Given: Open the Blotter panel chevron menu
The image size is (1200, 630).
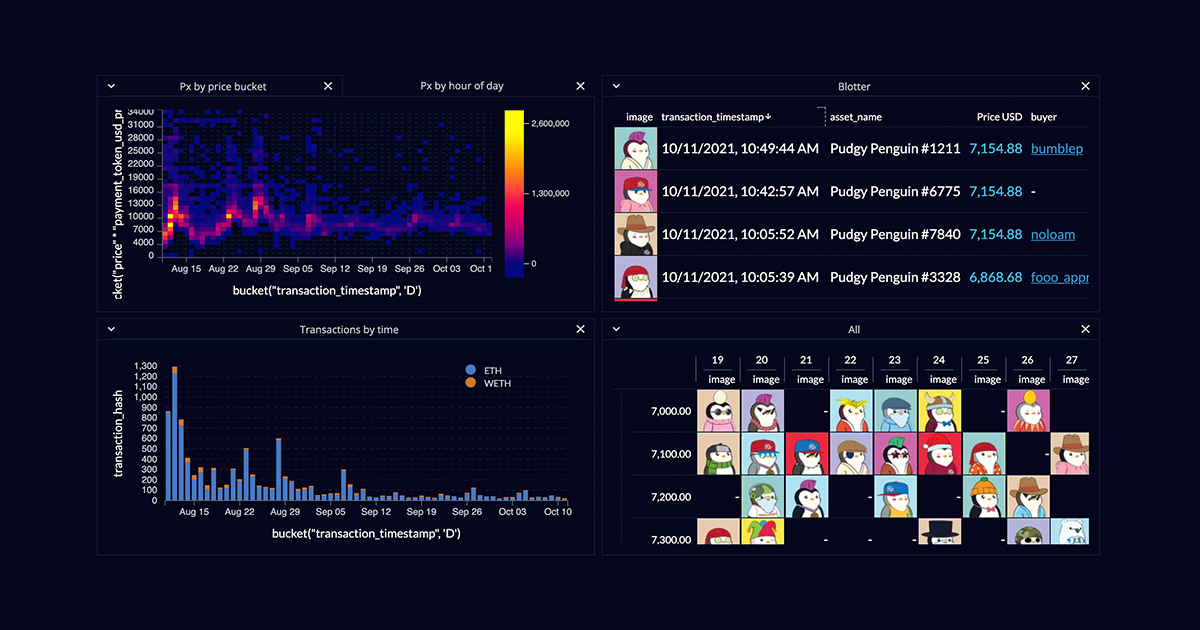Looking at the screenshot, I should coord(616,87).
